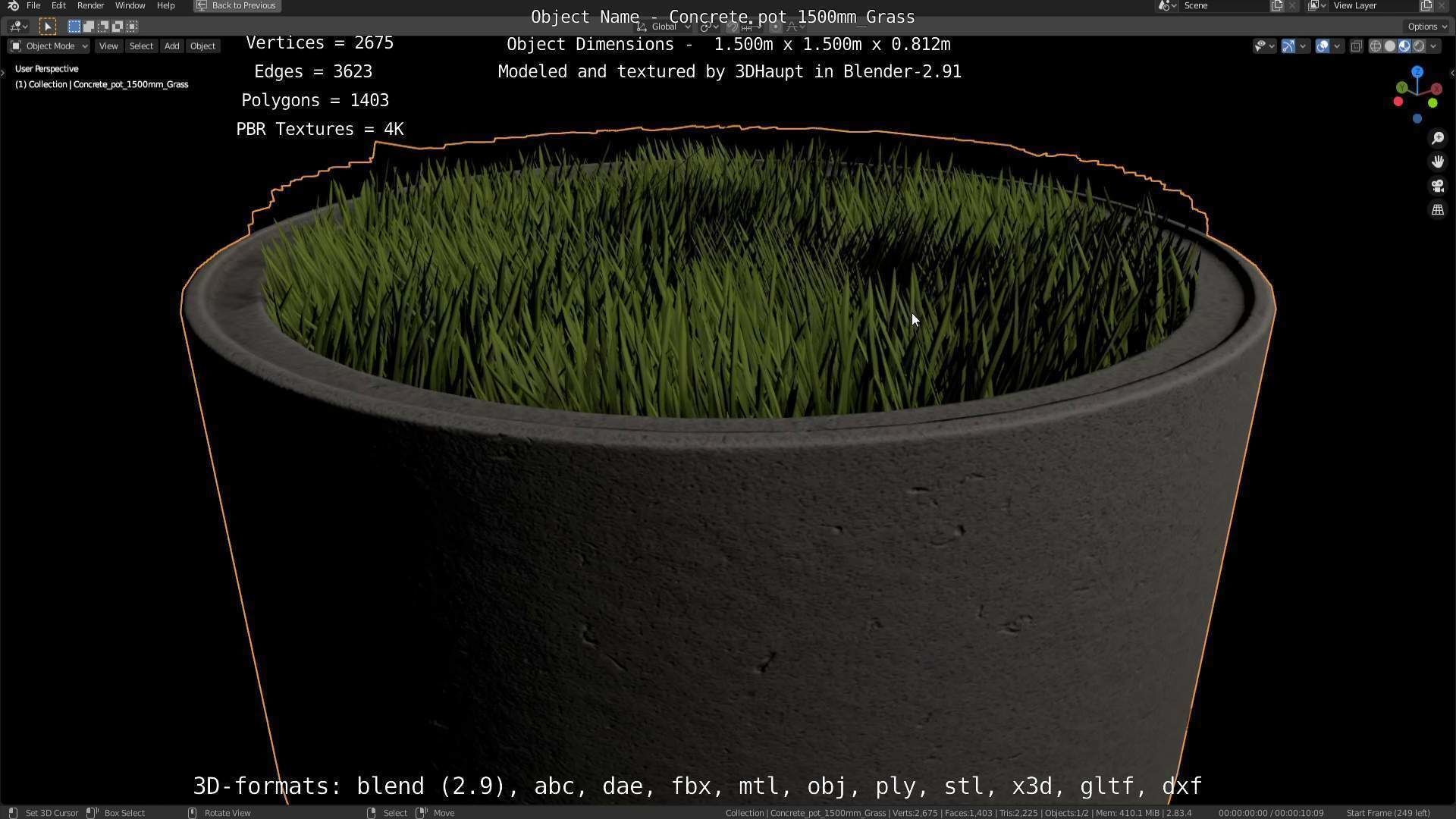
Task: Toggle Show Gizmo in viewport
Action: tap(1288, 46)
